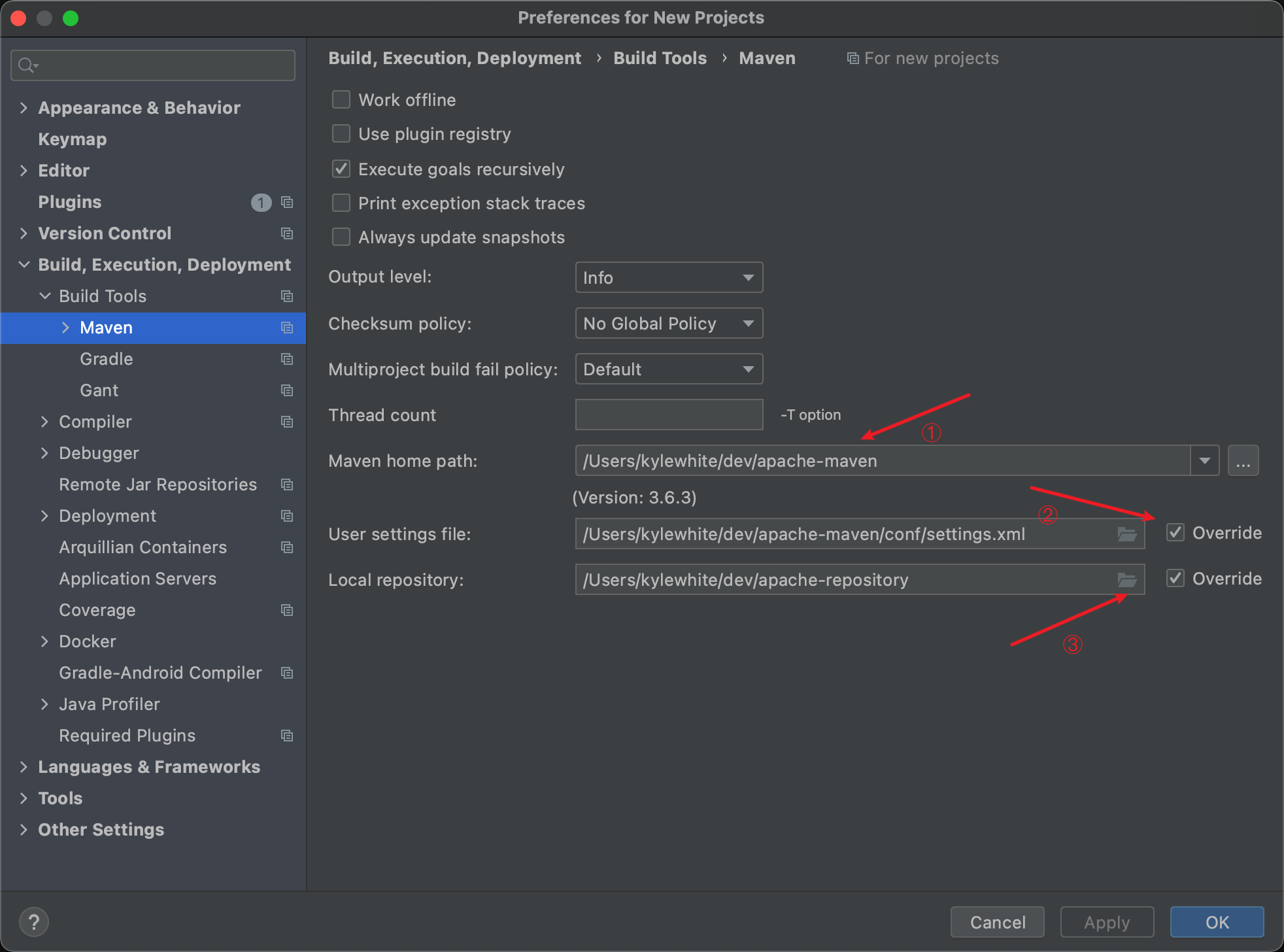This screenshot has height=952, width=1284.
Task: Toggle Override for User settings file
Action: coord(1175,533)
